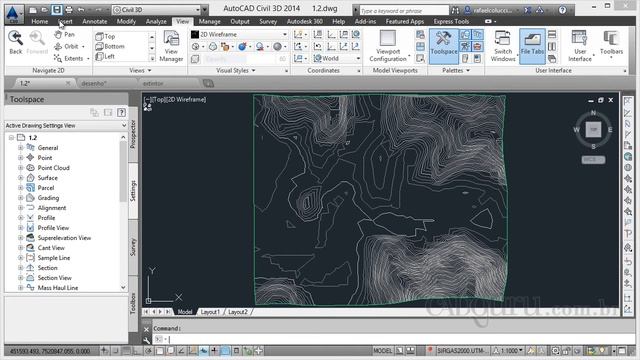Click the Undo arrow in quick access toolbar

coord(81,10)
